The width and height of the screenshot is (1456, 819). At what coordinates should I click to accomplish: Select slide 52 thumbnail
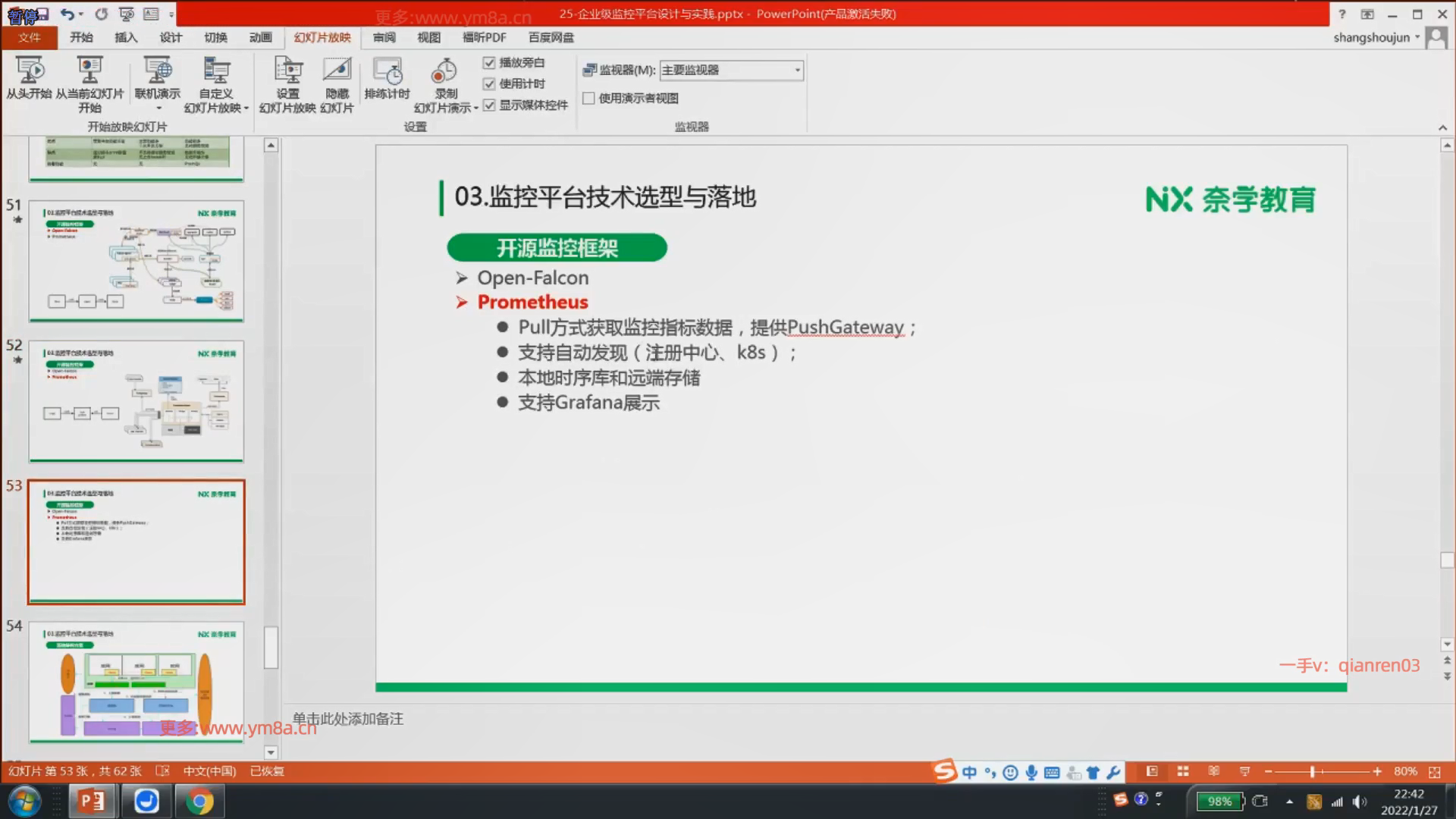(x=136, y=401)
